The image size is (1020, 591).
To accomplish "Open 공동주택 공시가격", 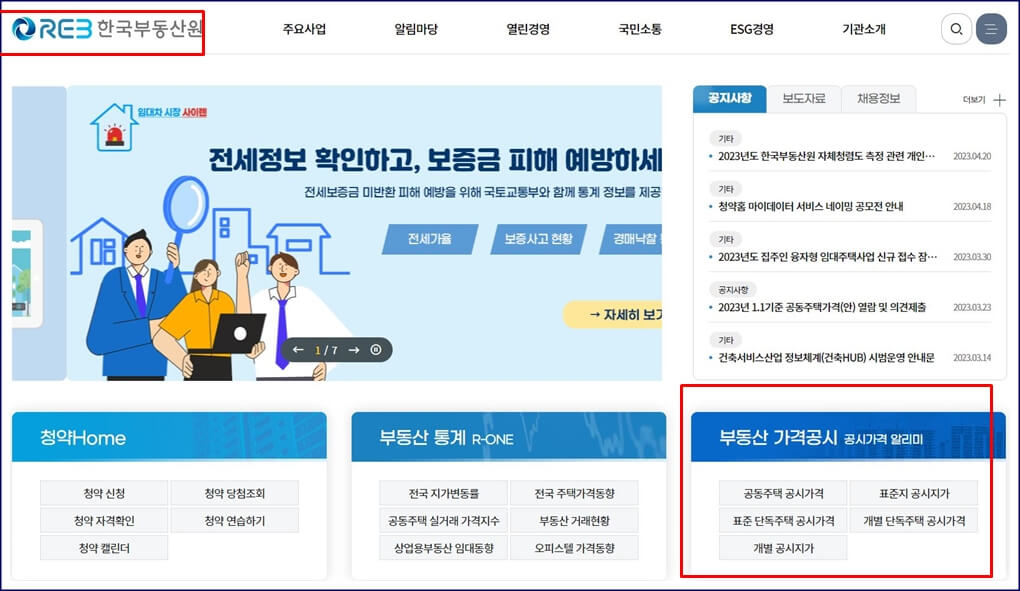I will click(783, 492).
